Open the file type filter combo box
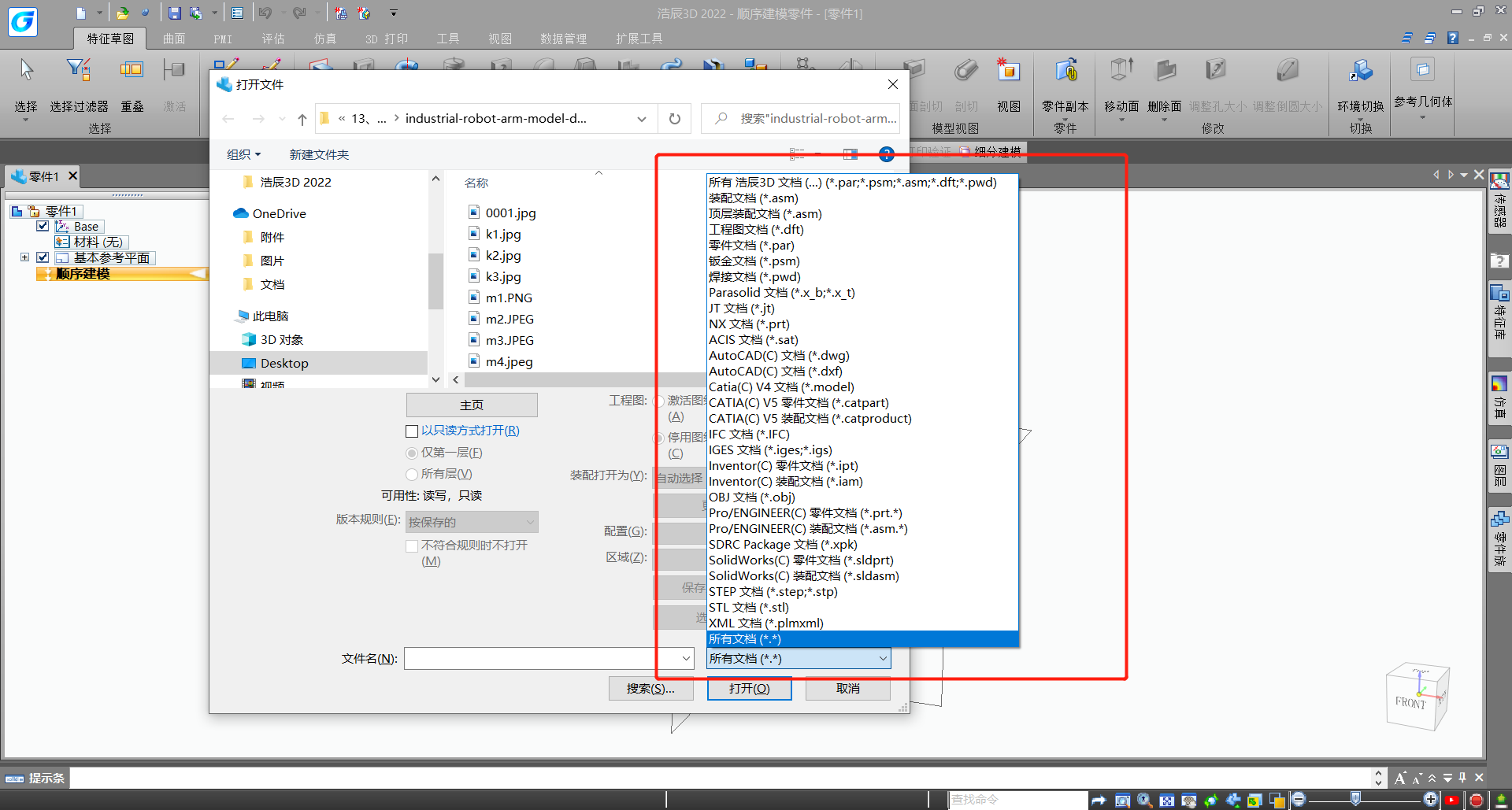 (x=799, y=659)
